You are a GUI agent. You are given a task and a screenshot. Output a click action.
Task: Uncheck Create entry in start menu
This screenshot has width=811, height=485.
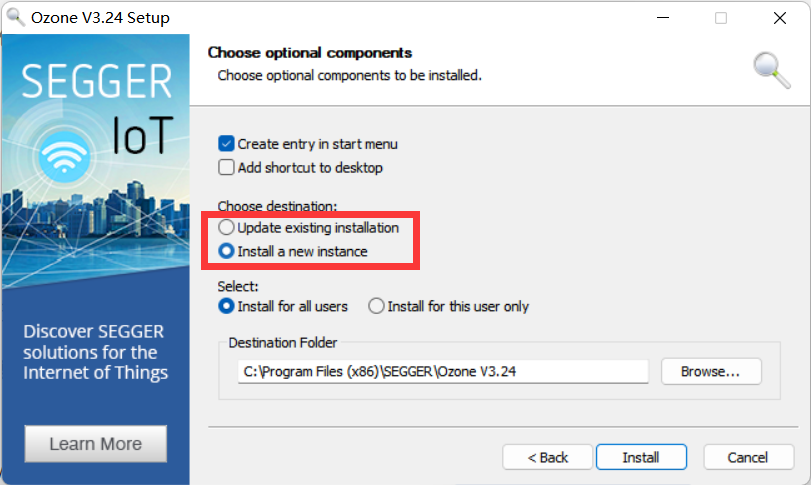pyautogui.click(x=226, y=144)
